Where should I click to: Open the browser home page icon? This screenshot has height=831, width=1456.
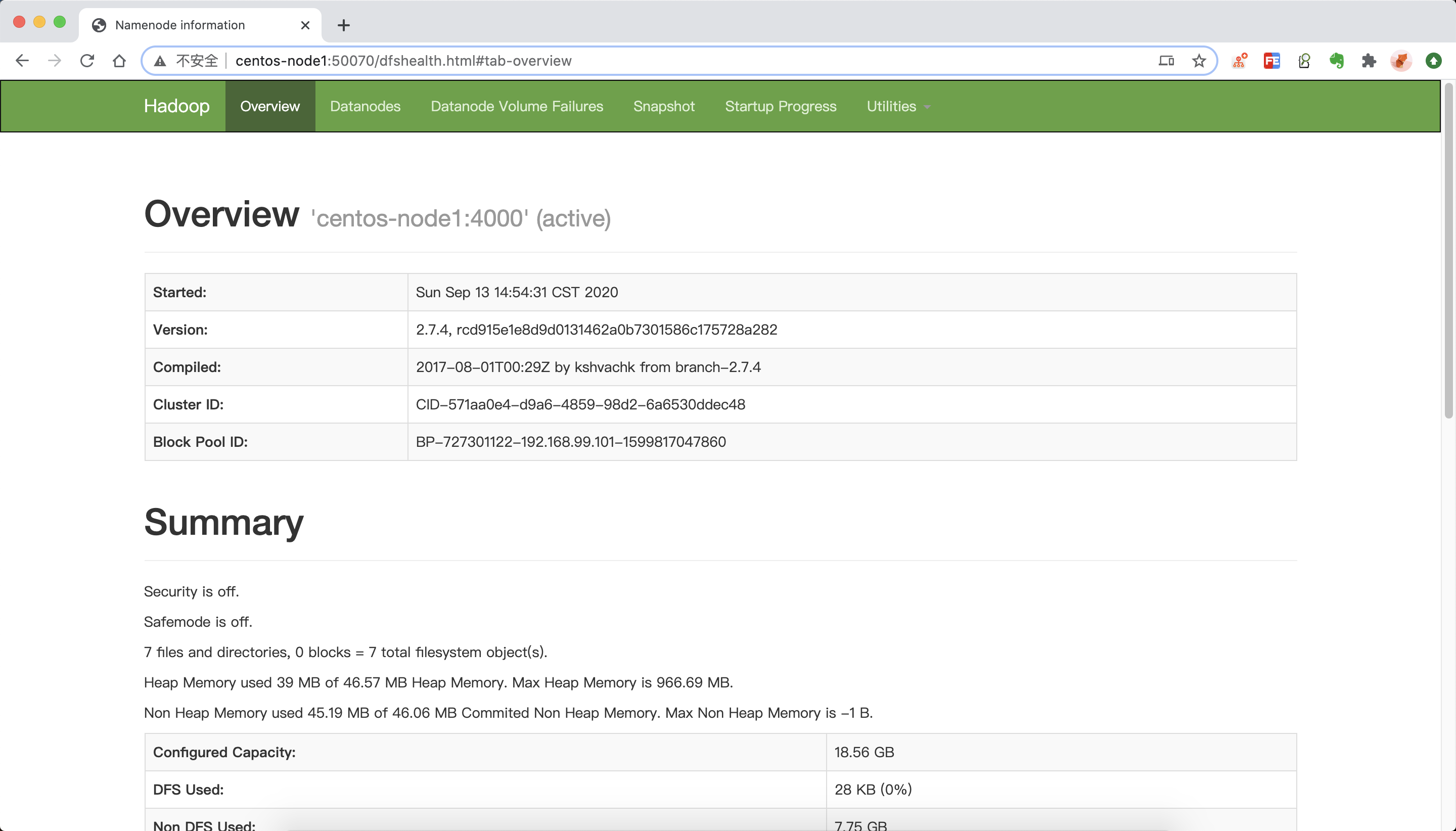coord(119,61)
